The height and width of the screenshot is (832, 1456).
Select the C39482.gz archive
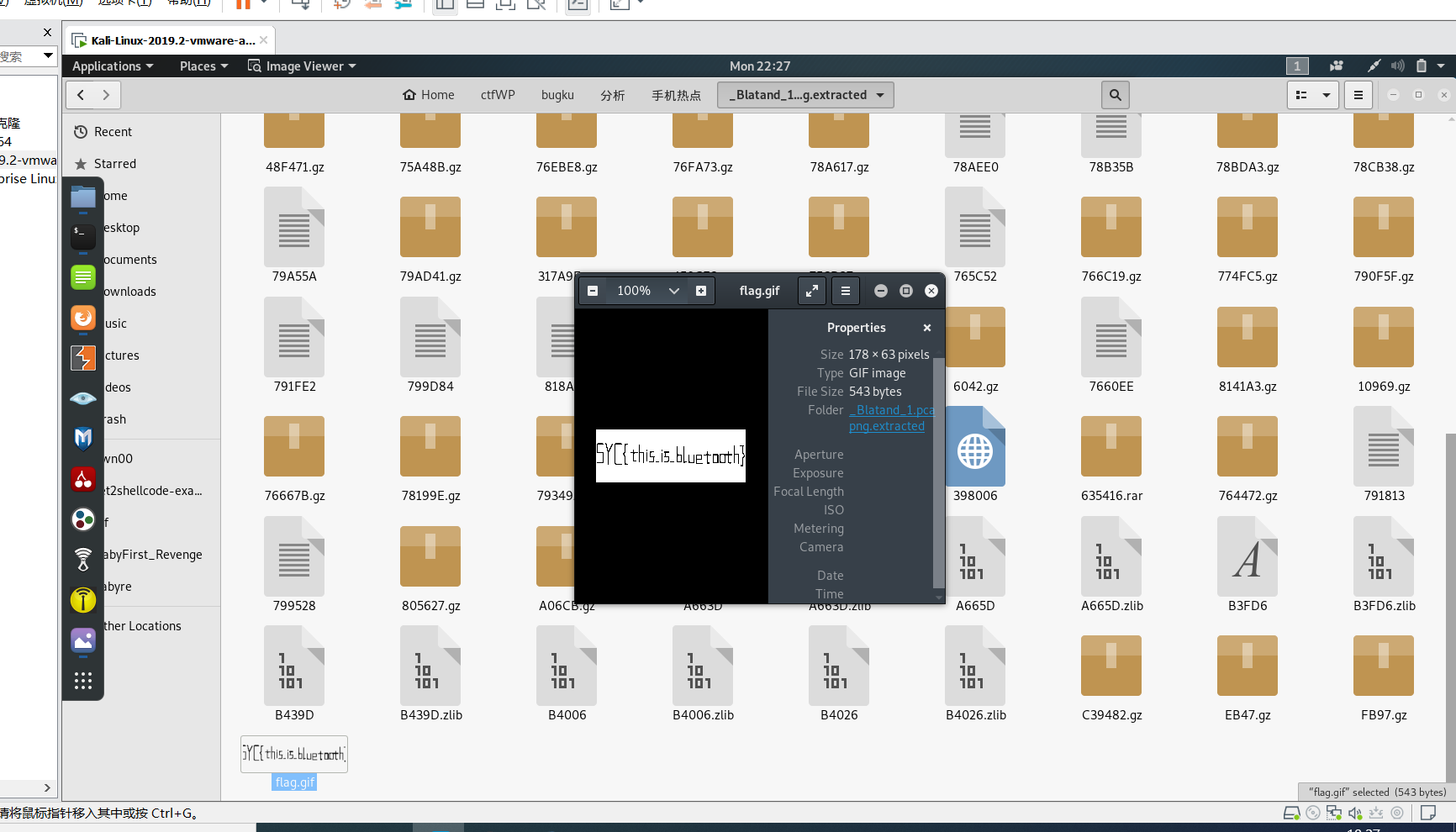pyautogui.click(x=1111, y=666)
